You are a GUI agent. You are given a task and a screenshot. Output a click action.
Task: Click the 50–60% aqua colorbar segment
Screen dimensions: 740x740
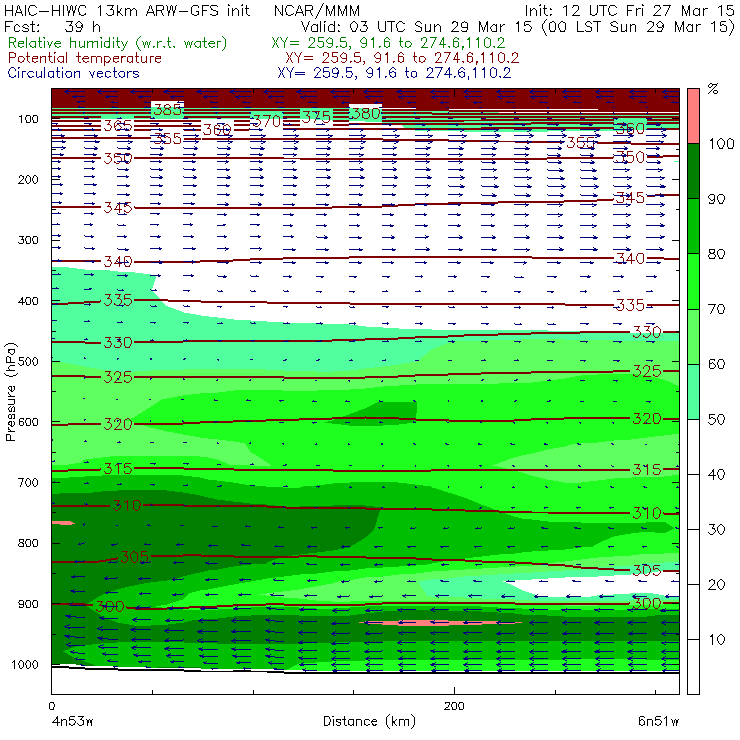click(x=693, y=392)
